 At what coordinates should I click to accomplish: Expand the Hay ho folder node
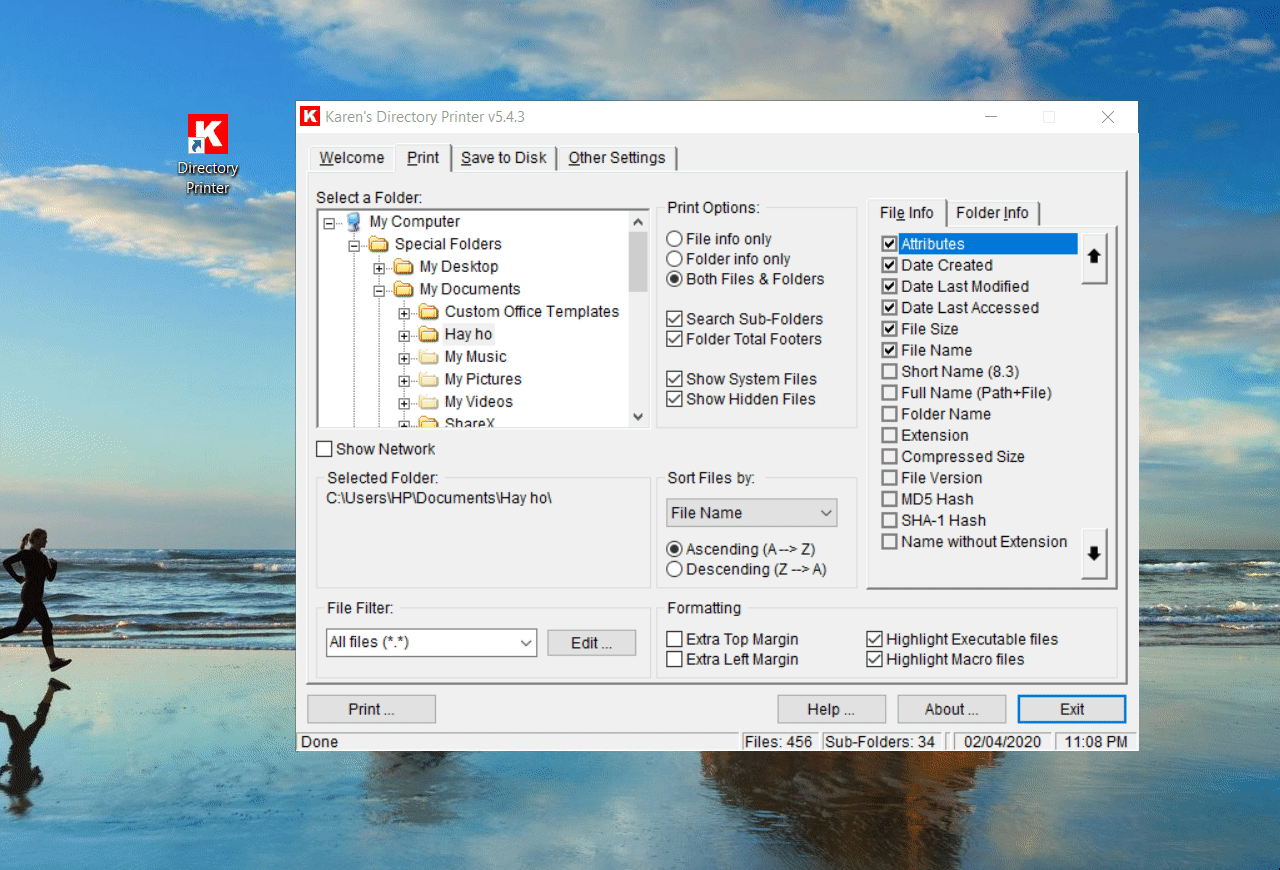click(x=404, y=335)
